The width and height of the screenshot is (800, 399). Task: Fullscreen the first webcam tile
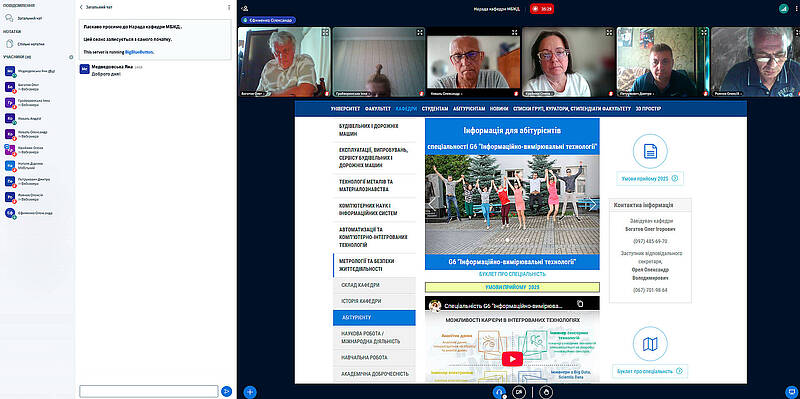[325, 32]
